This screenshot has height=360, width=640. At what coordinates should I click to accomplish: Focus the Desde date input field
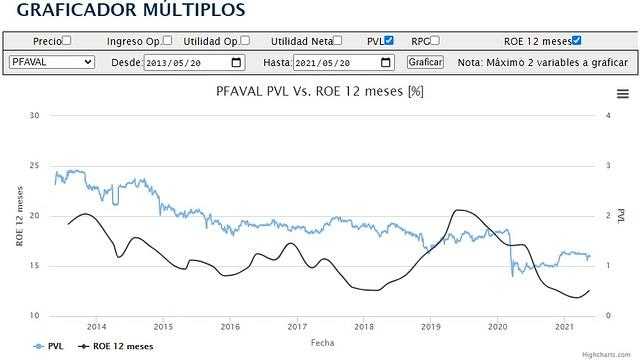point(194,62)
